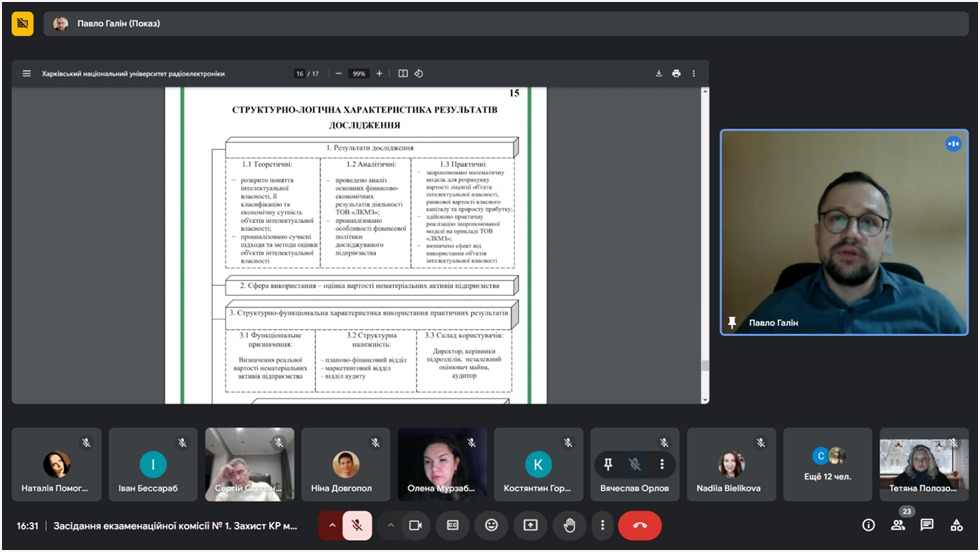Rotate the PDF page counterclockwise
The image size is (980, 552).
pyautogui.click(x=419, y=73)
